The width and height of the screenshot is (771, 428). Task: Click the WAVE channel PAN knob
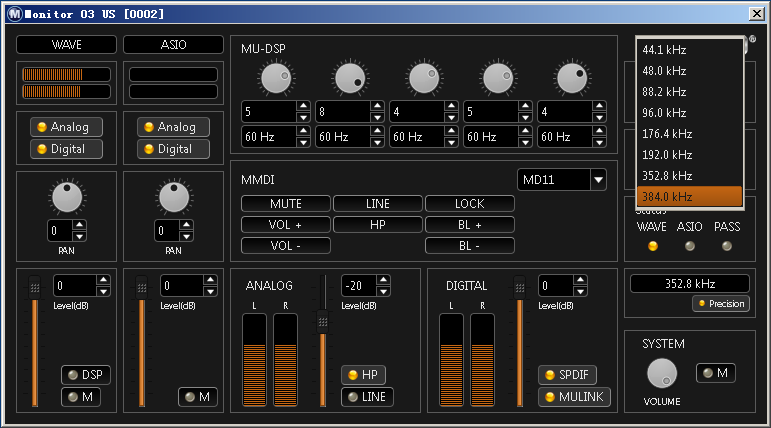67,197
